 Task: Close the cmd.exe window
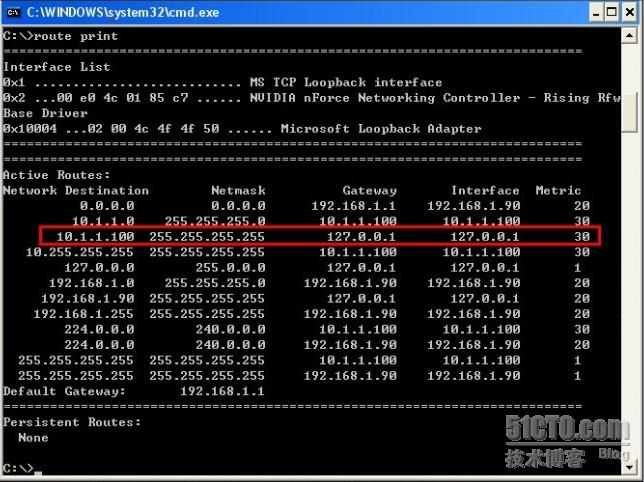coord(630,12)
